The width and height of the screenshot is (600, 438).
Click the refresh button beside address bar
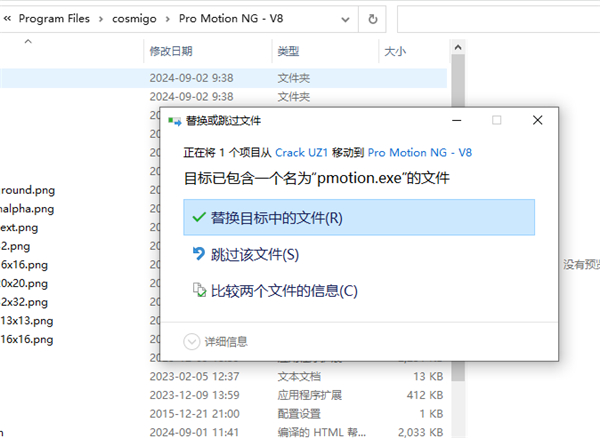pyautogui.click(x=372, y=18)
